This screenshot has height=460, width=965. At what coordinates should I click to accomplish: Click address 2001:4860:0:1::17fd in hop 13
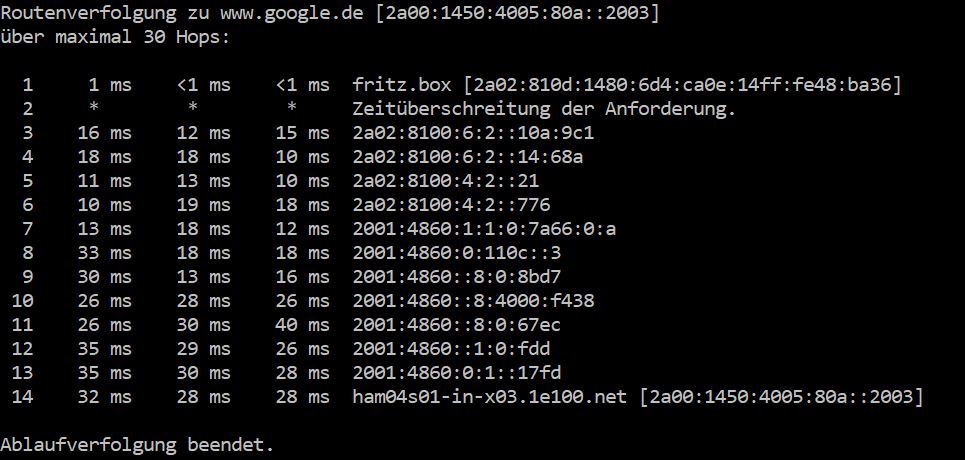pos(457,373)
